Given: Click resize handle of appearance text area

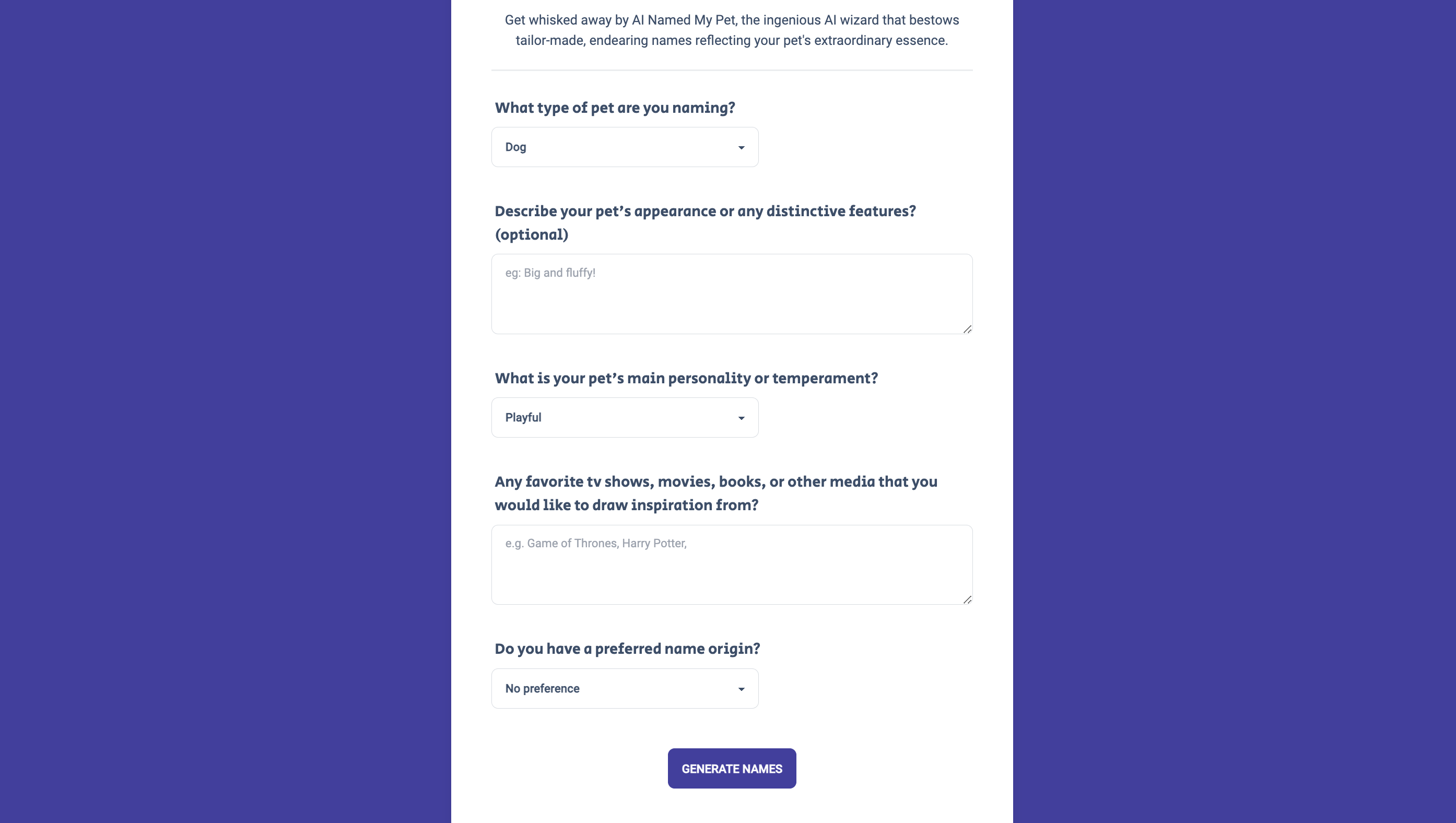Looking at the screenshot, I should tap(967, 329).
